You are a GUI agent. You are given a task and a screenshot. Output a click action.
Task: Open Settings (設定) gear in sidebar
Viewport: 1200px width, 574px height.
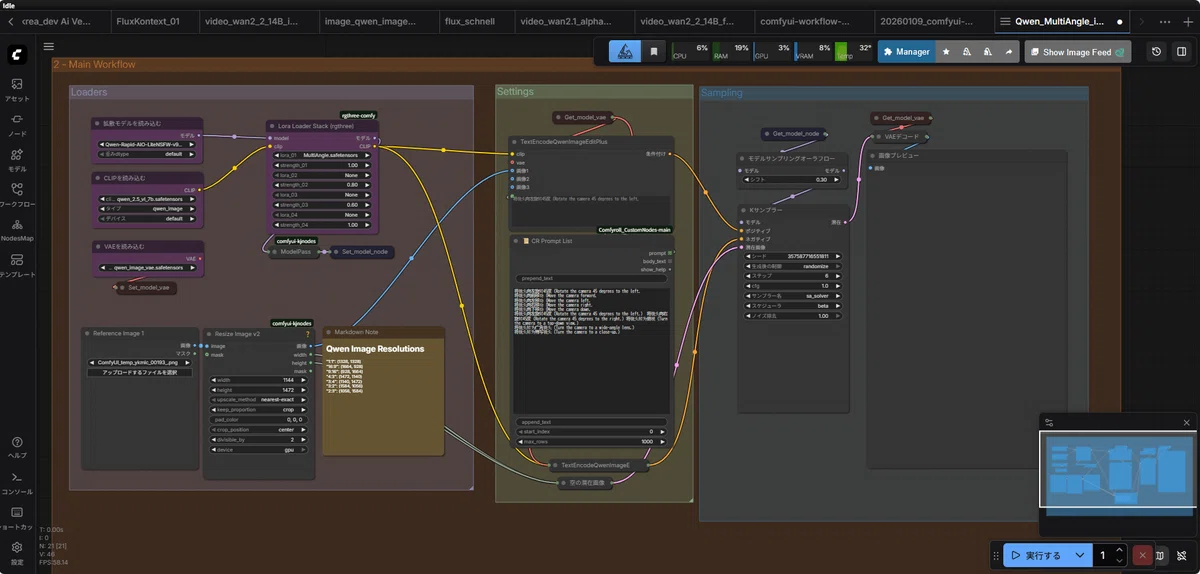pos(16,552)
